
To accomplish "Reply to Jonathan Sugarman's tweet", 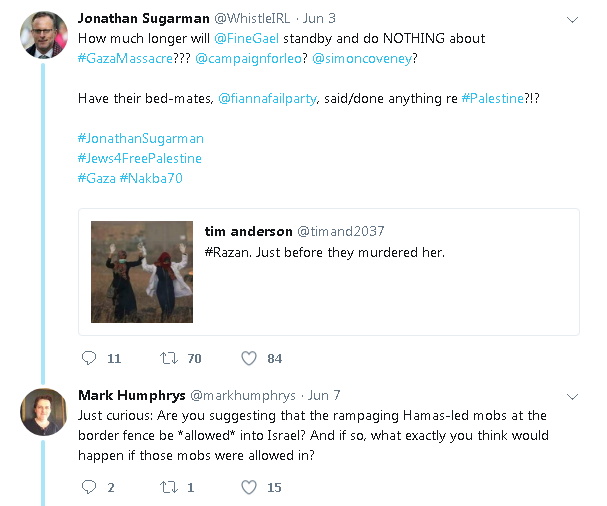I will [x=89, y=358].
